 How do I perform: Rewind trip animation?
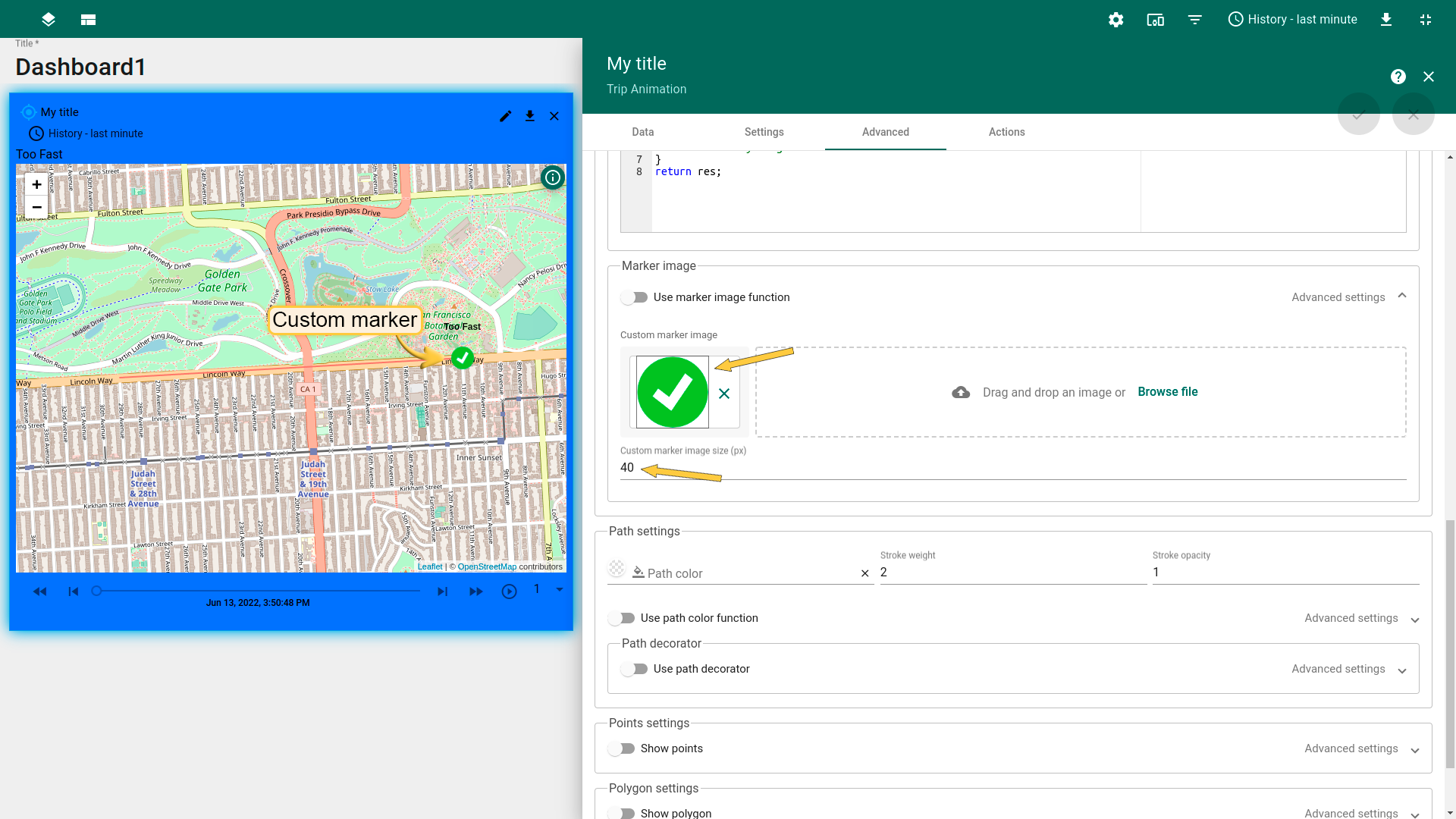point(40,591)
